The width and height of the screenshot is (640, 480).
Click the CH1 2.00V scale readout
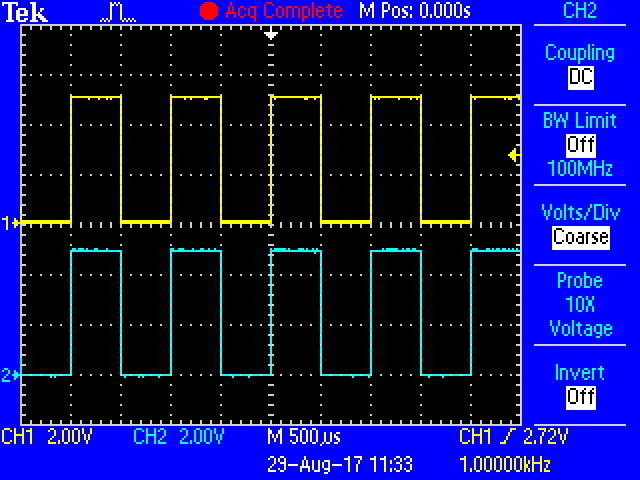click(x=47, y=436)
